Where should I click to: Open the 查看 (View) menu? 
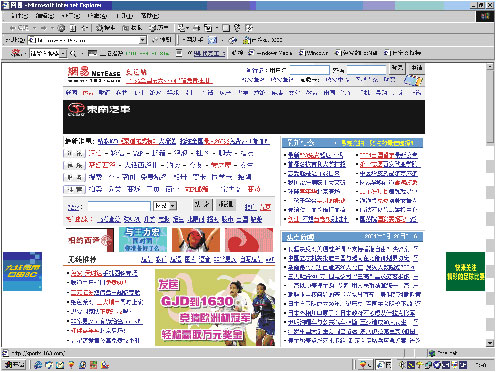71,16
